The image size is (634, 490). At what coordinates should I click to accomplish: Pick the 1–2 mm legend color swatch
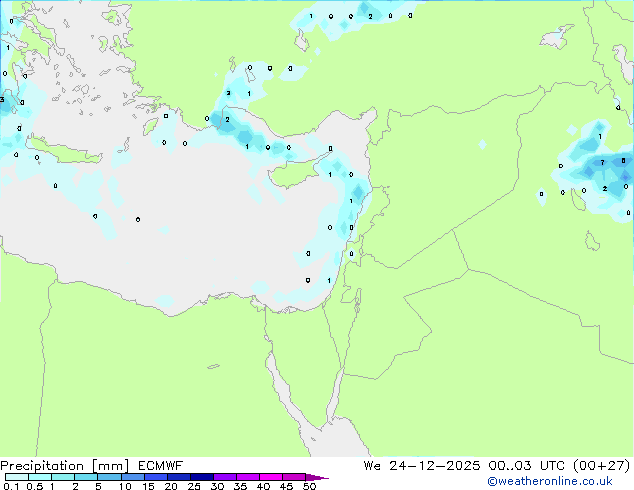[x=63, y=477]
